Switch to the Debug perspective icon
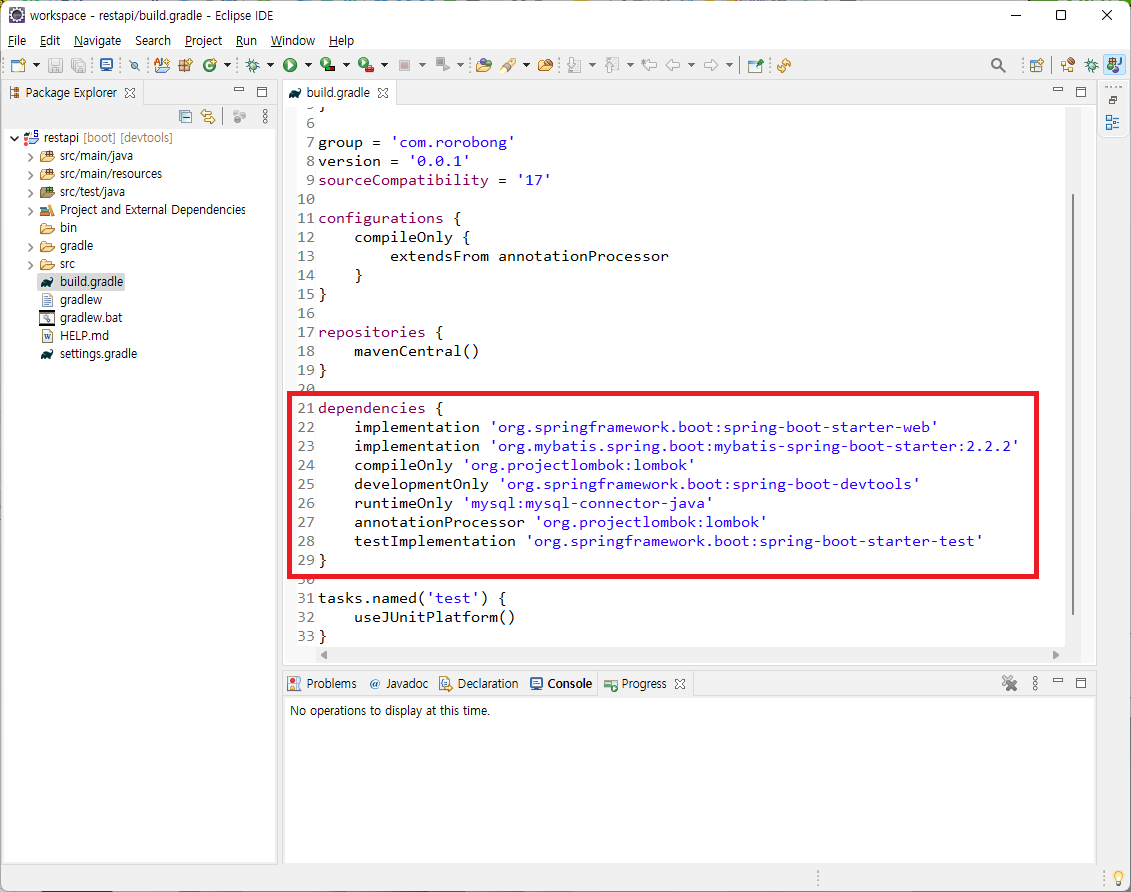 pos(1091,66)
